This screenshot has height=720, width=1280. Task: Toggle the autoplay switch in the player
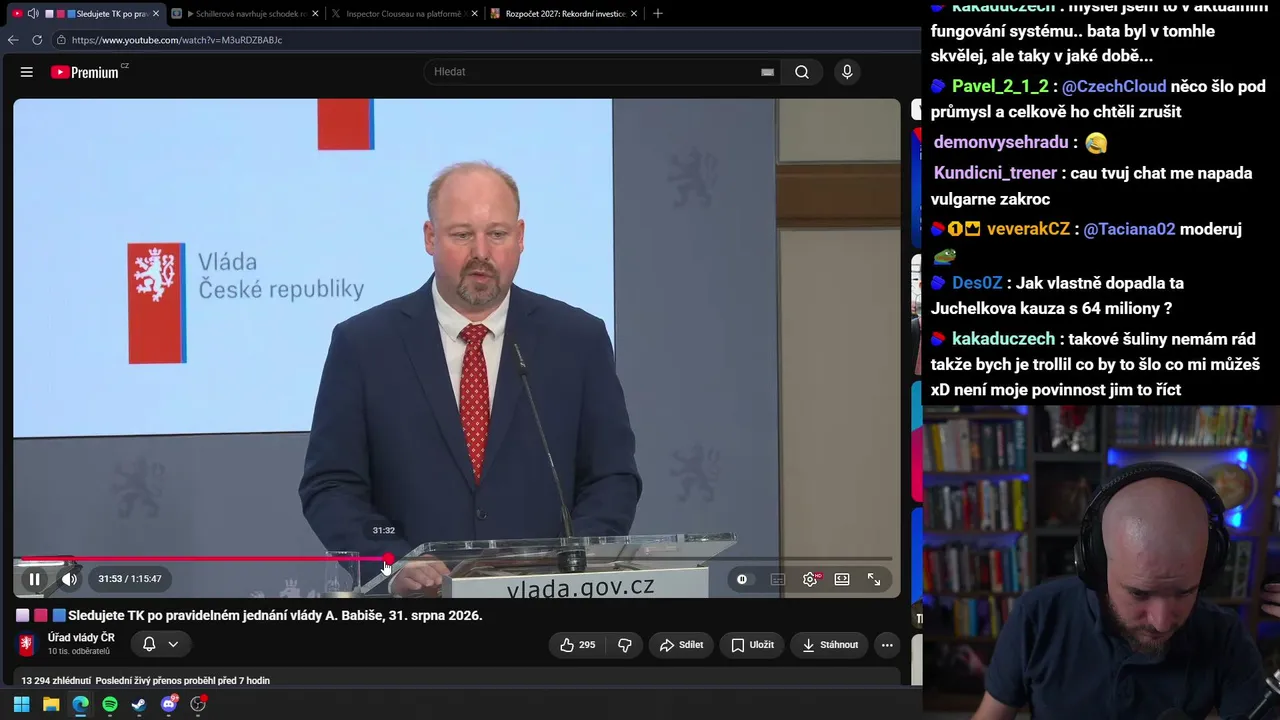(x=742, y=579)
